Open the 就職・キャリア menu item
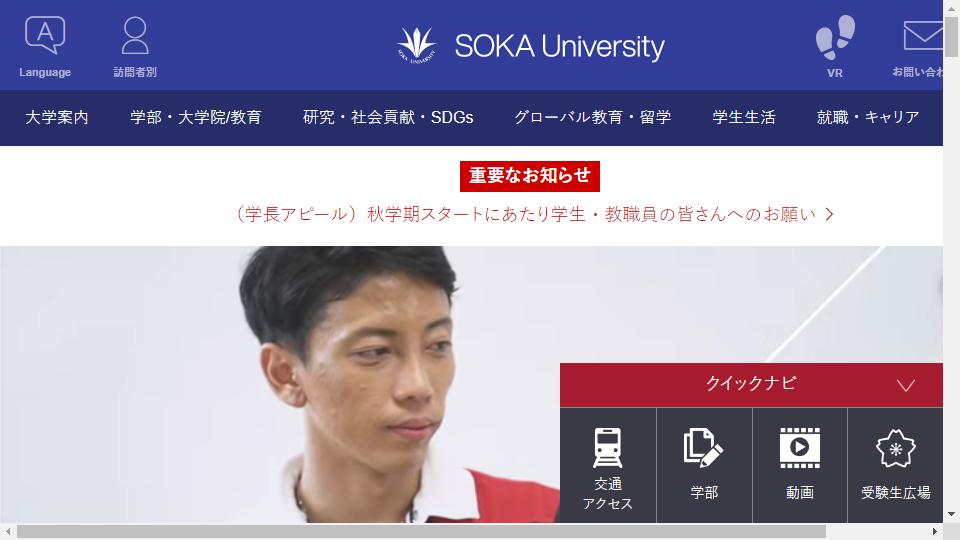This screenshot has height=540, width=960. [868, 118]
